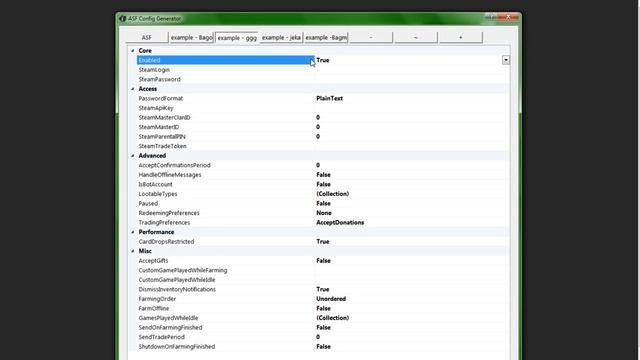Open the 'example - jeka' tab
This screenshot has height=360, width=640.
click(281, 38)
